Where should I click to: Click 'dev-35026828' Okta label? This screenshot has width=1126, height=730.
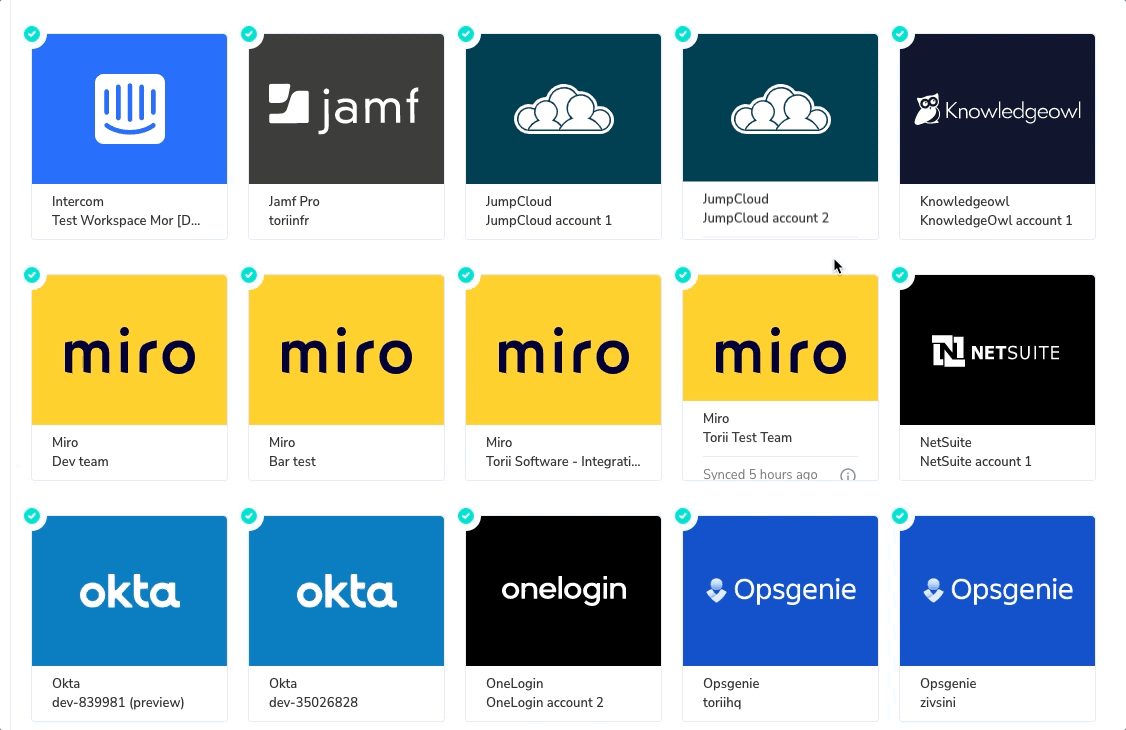coord(313,703)
